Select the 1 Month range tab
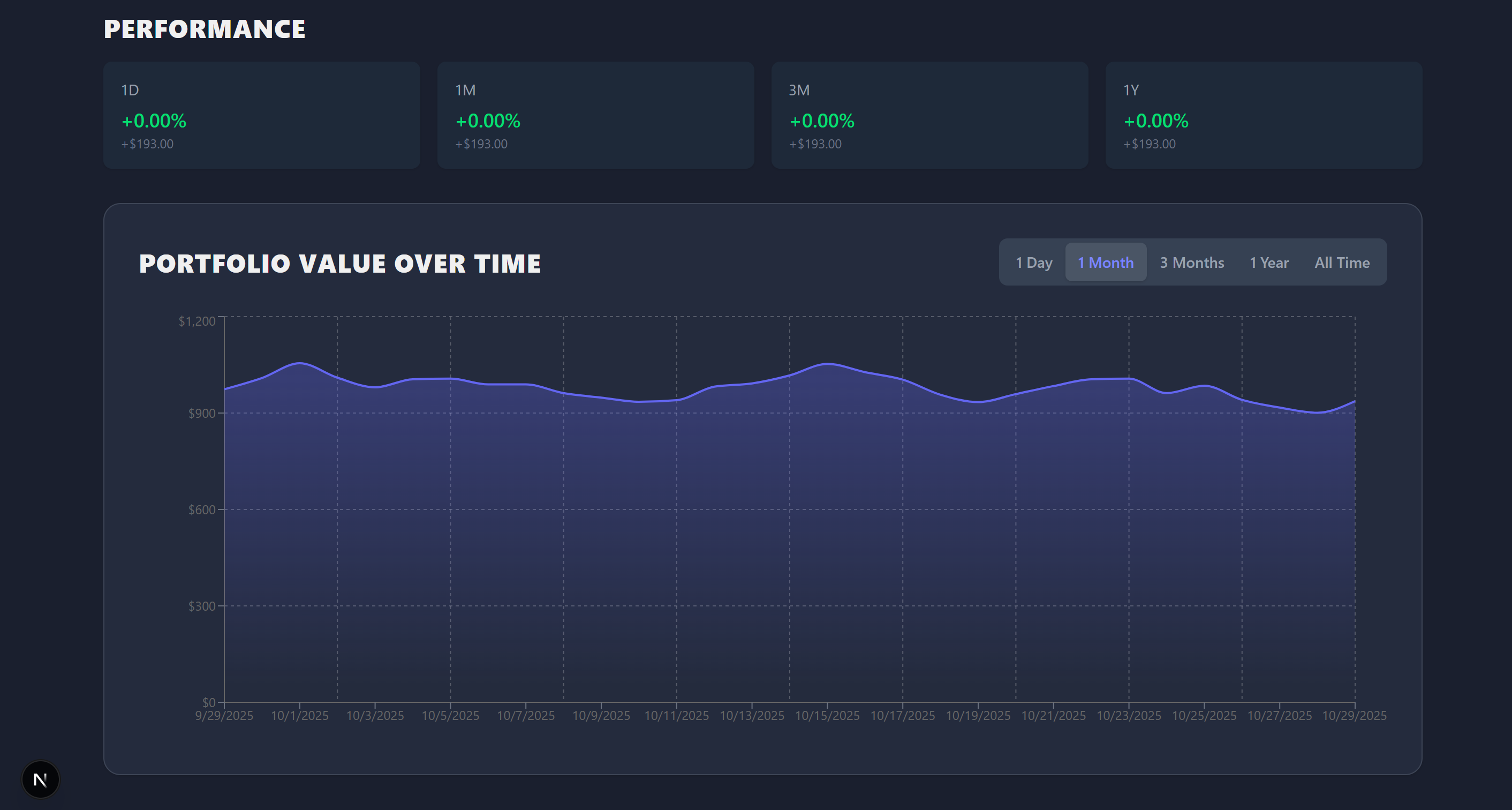Viewport: 1512px width, 810px height. click(1105, 262)
